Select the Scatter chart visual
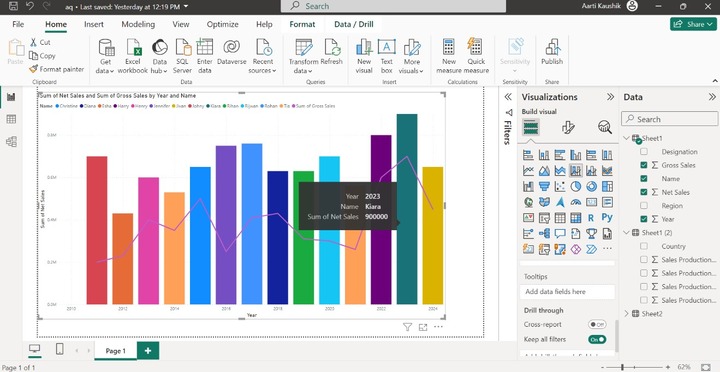 [x=560, y=186]
